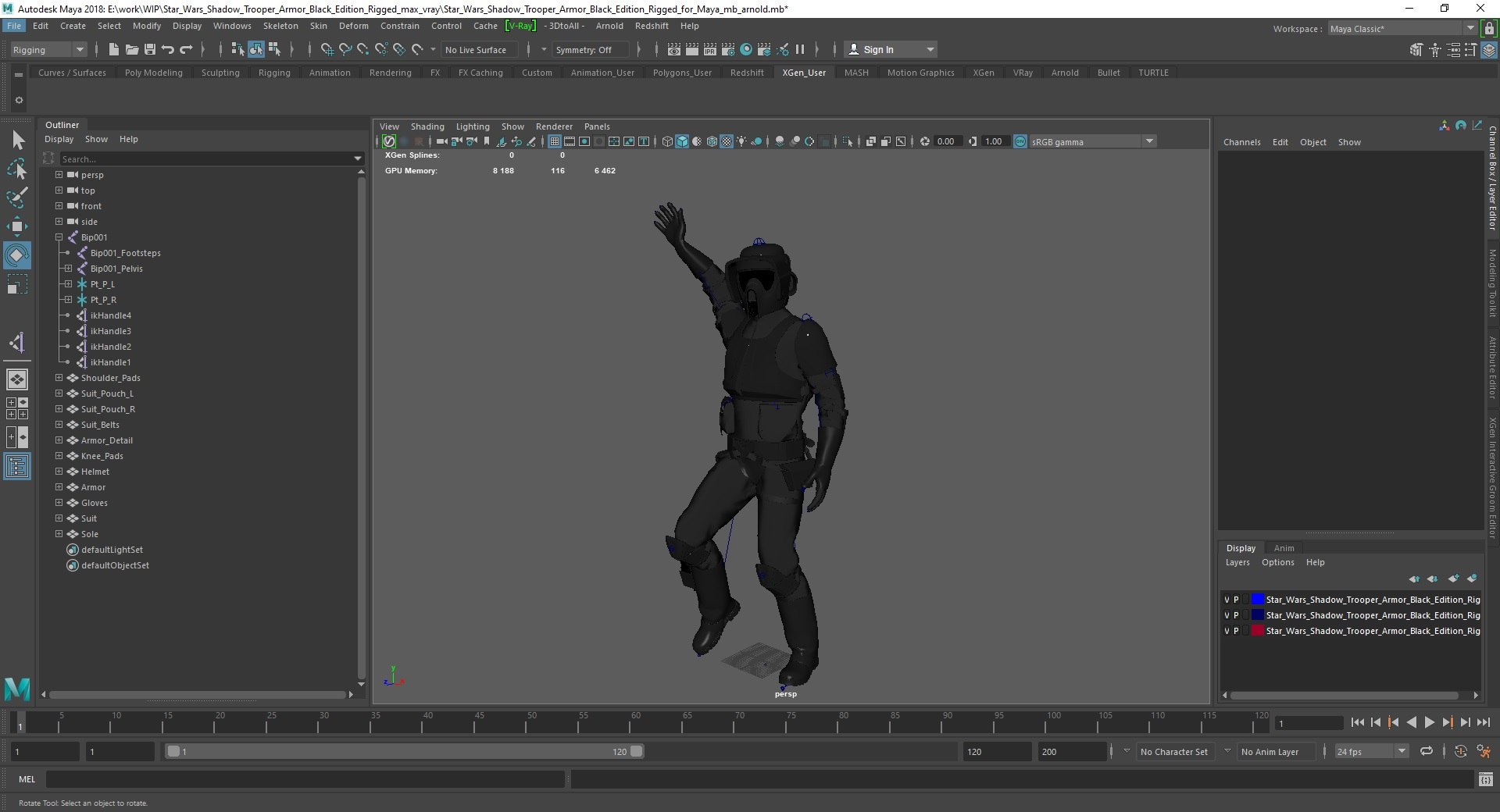Click the range slider end handle
This screenshot has height=812, width=1500.
coord(637,751)
